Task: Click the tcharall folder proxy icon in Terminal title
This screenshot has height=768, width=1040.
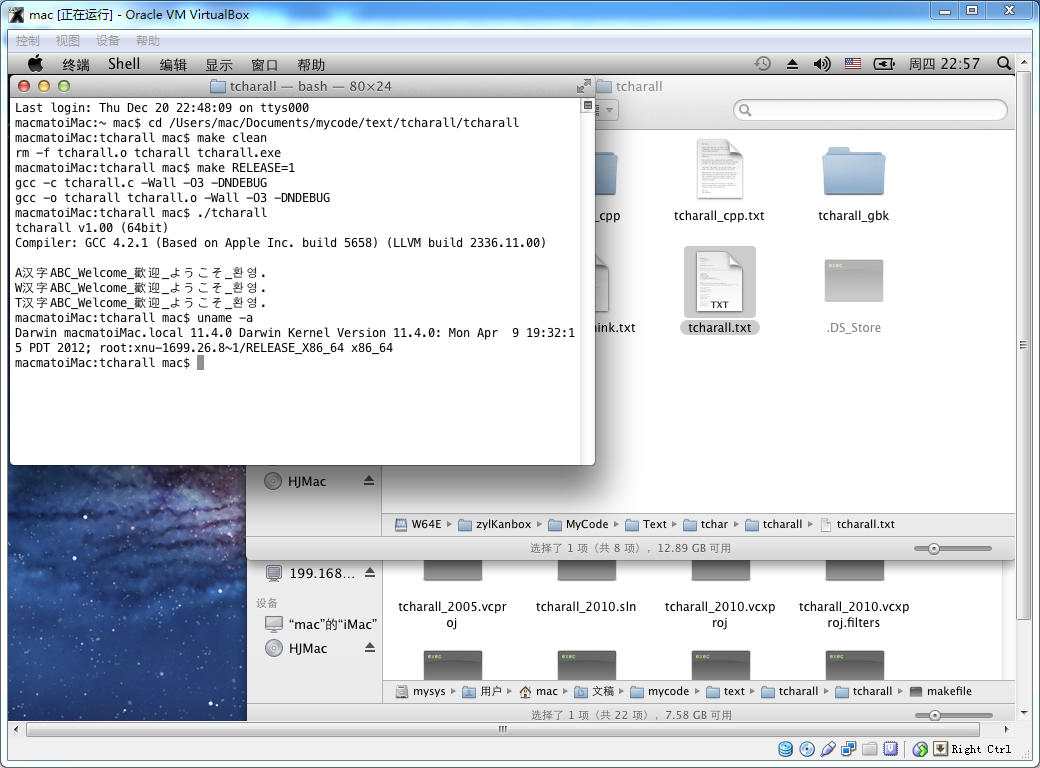Action: tap(218, 86)
